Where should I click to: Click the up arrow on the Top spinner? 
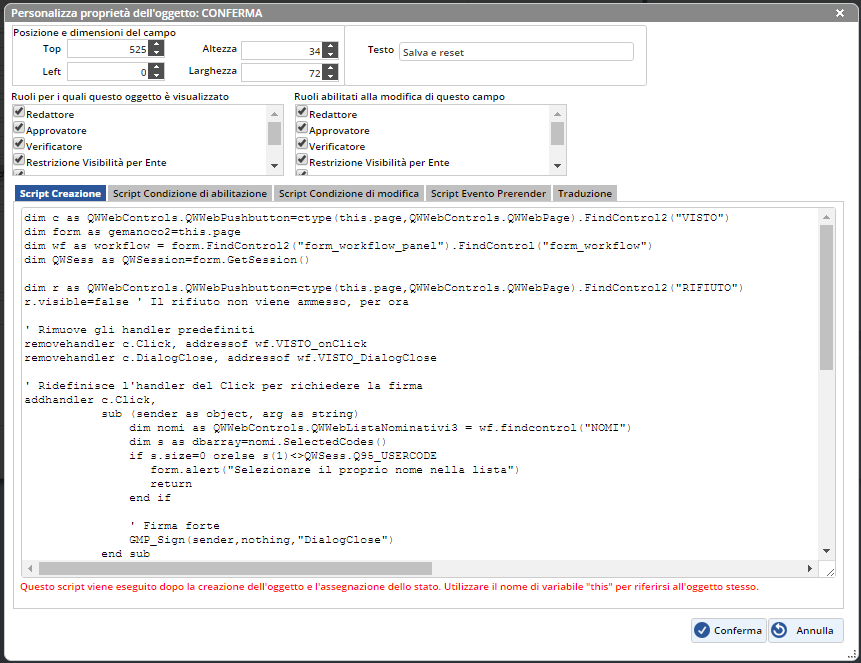click(156, 44)
